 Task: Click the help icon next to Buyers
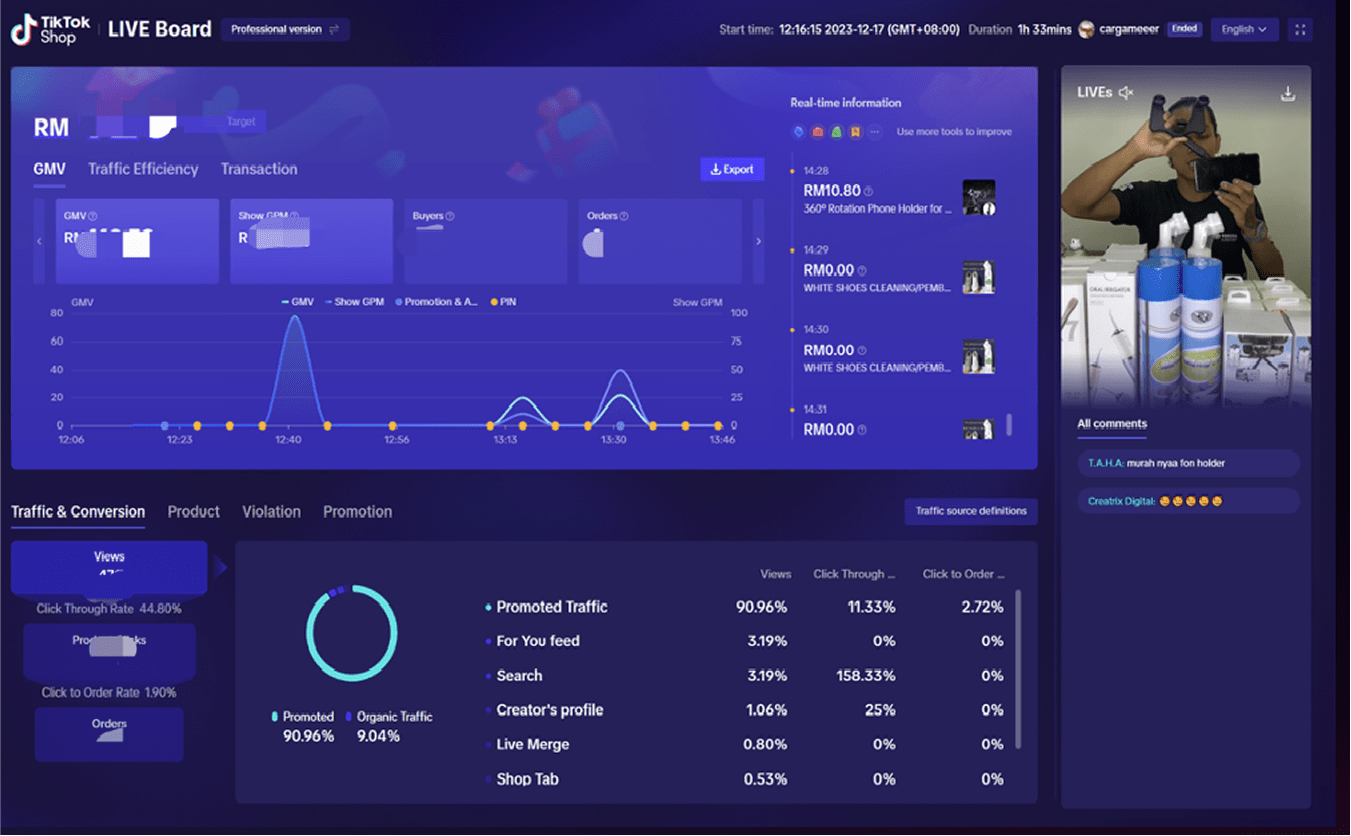tap(450, 216)
